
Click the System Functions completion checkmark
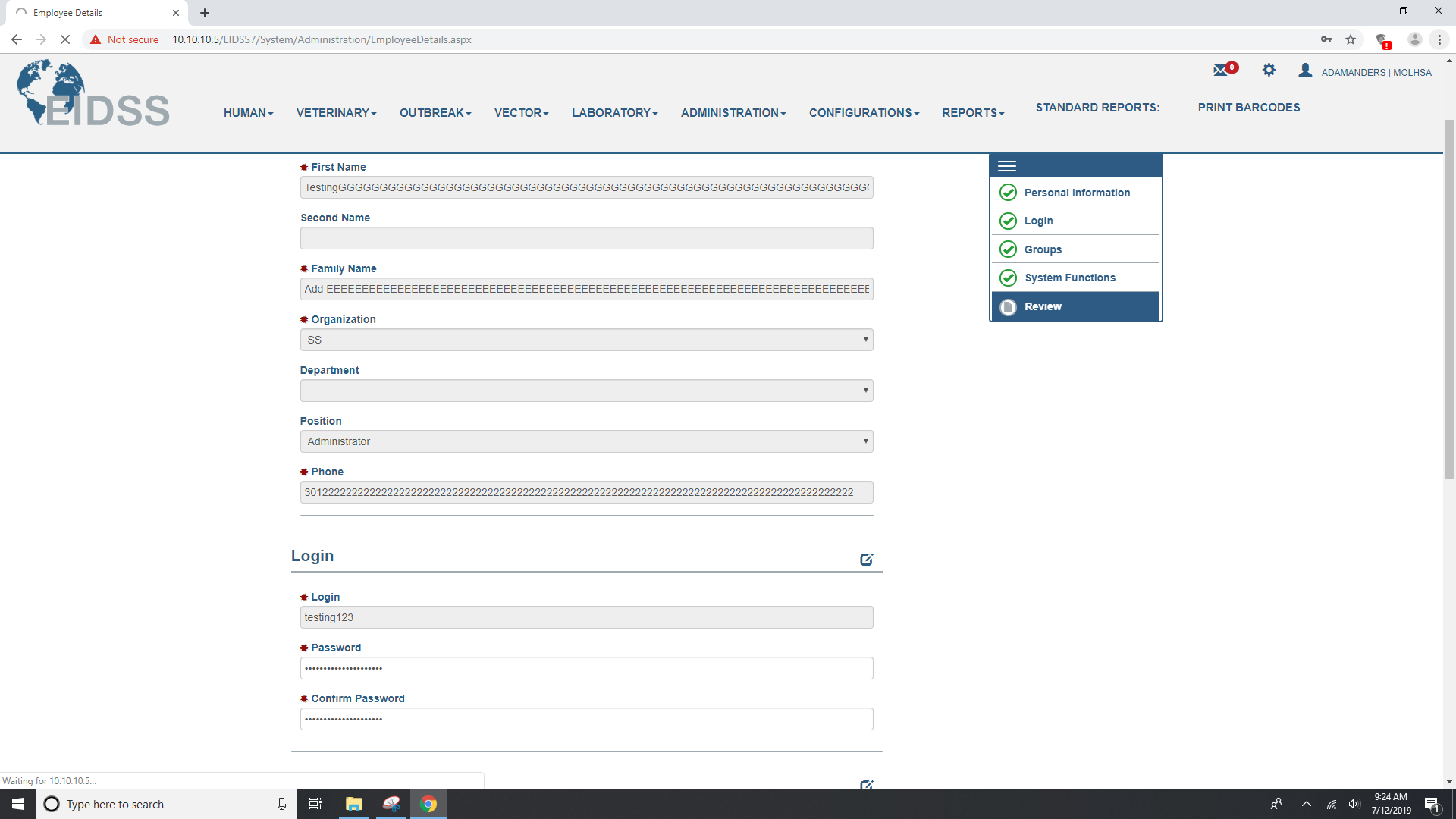pyautogui.click(x=1009, y=278)
